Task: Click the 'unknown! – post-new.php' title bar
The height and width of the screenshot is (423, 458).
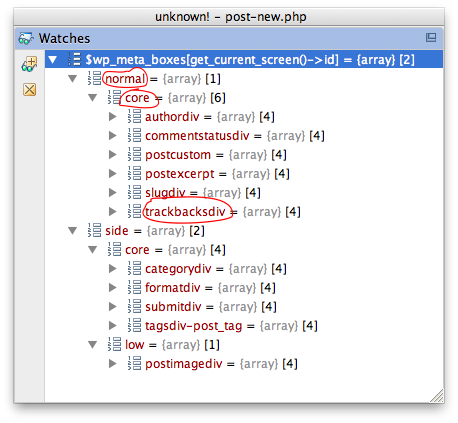Action: (x=229, y=17)
